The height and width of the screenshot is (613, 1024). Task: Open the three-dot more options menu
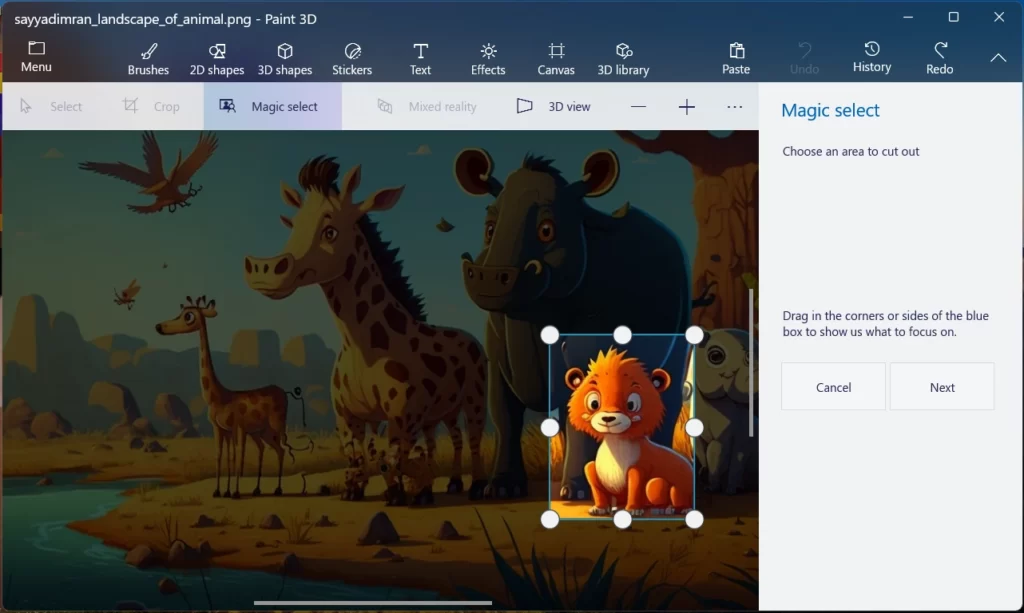coord(735,106)
